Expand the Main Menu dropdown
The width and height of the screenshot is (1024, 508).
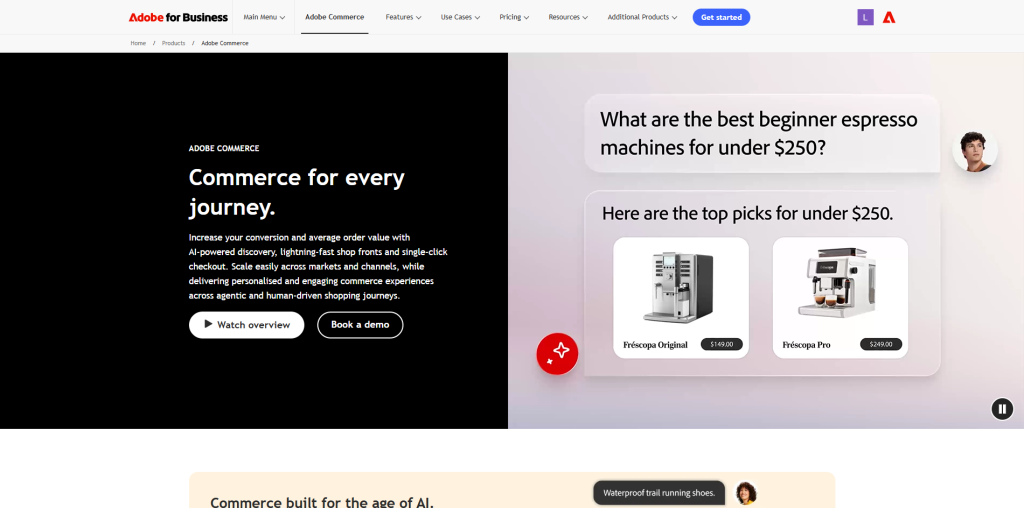tap(264, 17)
